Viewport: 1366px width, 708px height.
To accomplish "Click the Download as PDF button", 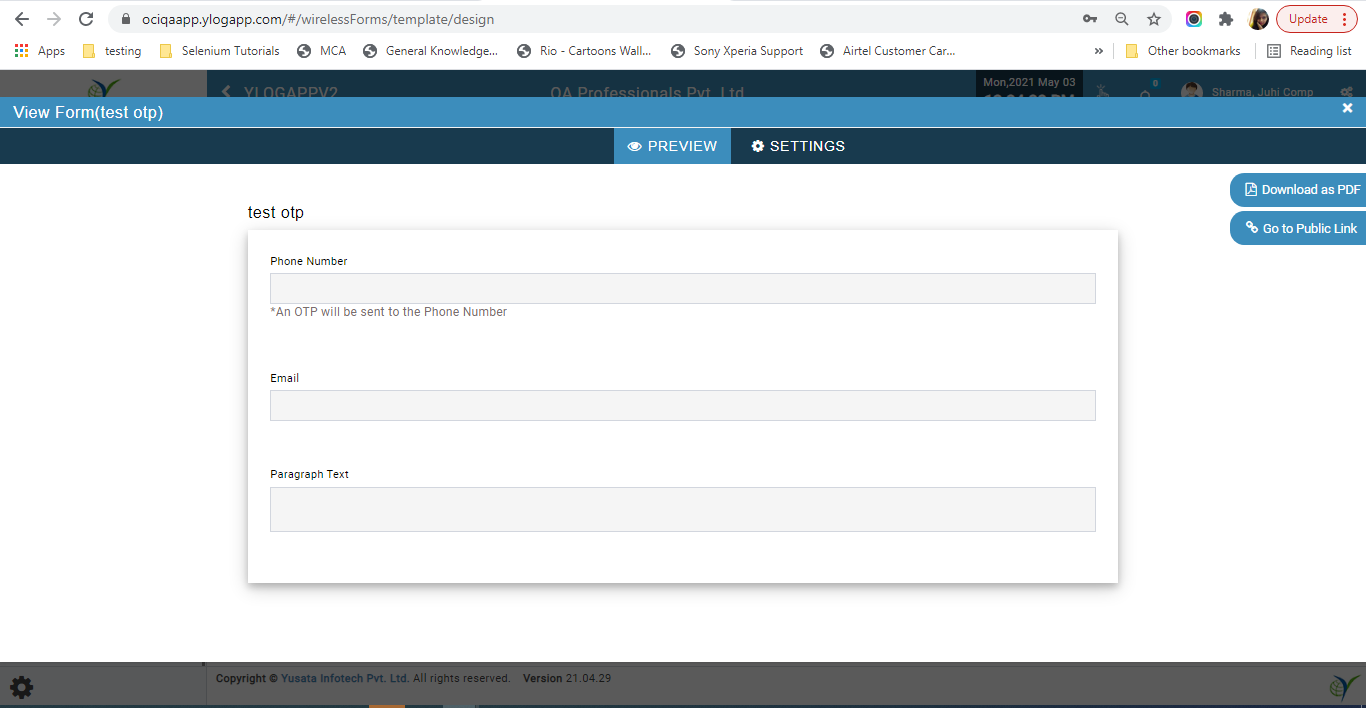I will point(1299,190).
